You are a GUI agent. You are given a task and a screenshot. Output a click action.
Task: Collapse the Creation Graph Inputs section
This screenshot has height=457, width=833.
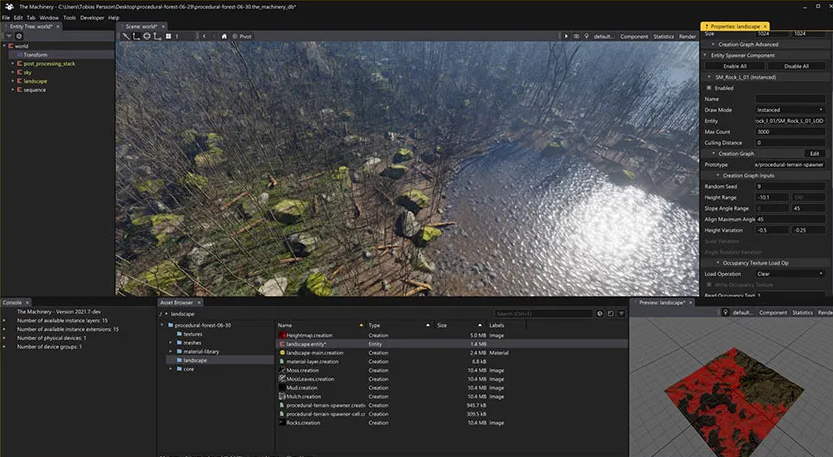tap(716, 175)
